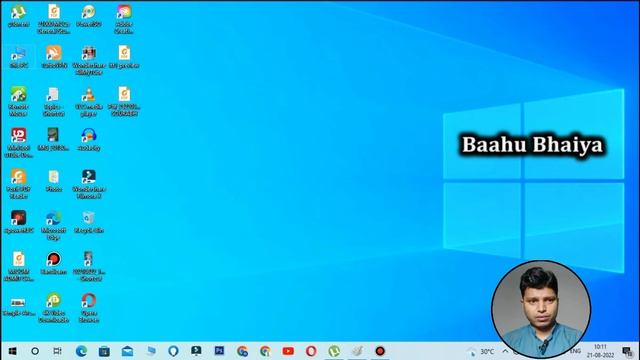Image resolution: width=640 pixels, height=360 pixels.
Task: Launch the MiniTool uTube red shortcut
Action: pyautogui.click(x=18, y=142)
